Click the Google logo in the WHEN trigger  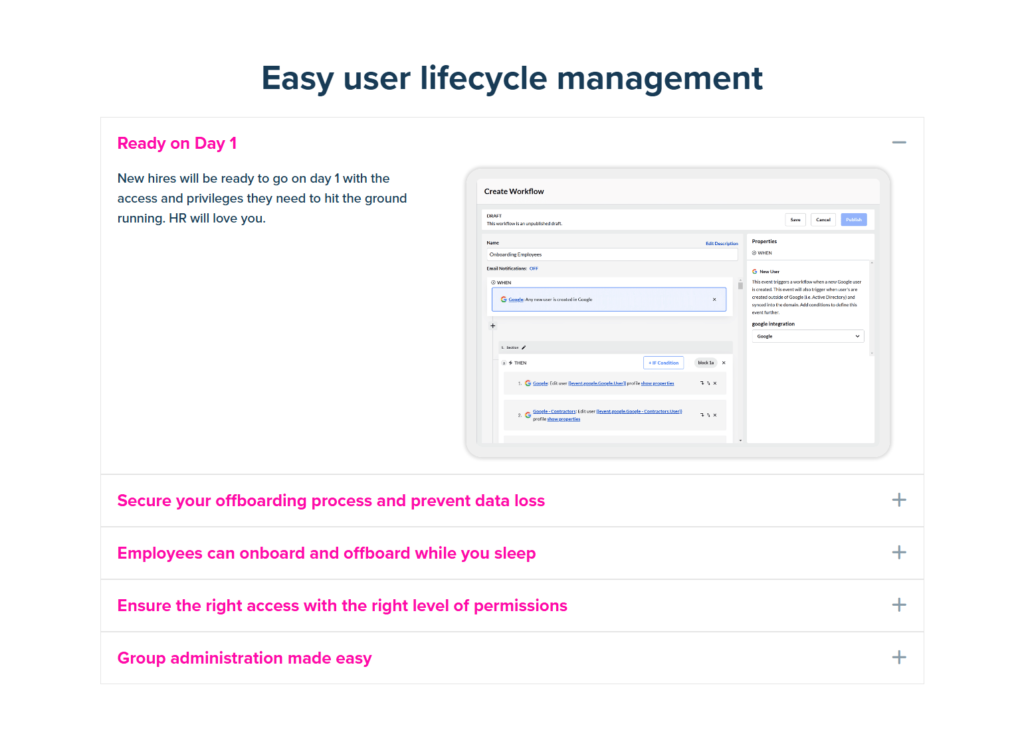pyautogui.click(x=503, y=299)
